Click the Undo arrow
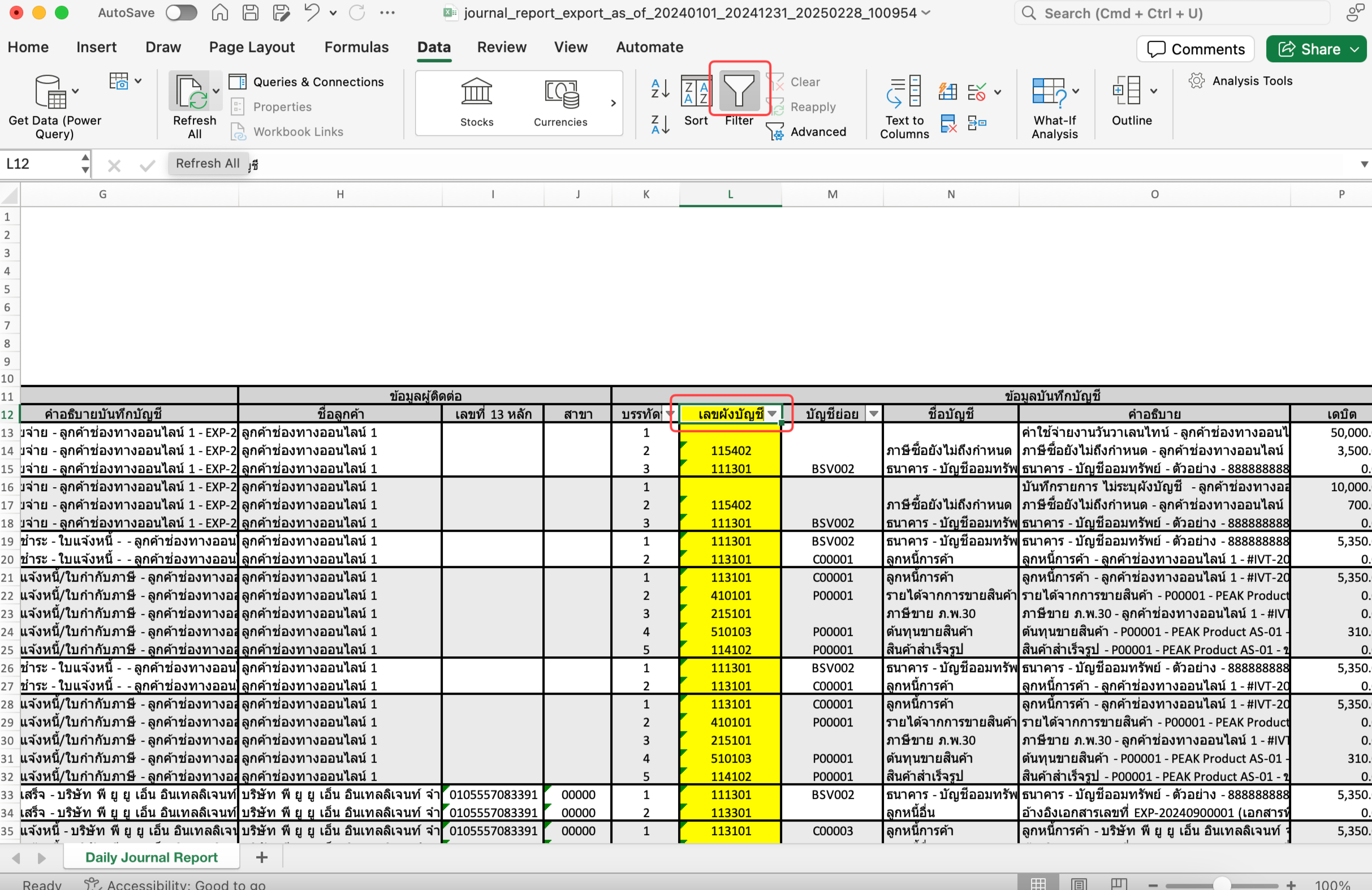 [x=312, y=12]
